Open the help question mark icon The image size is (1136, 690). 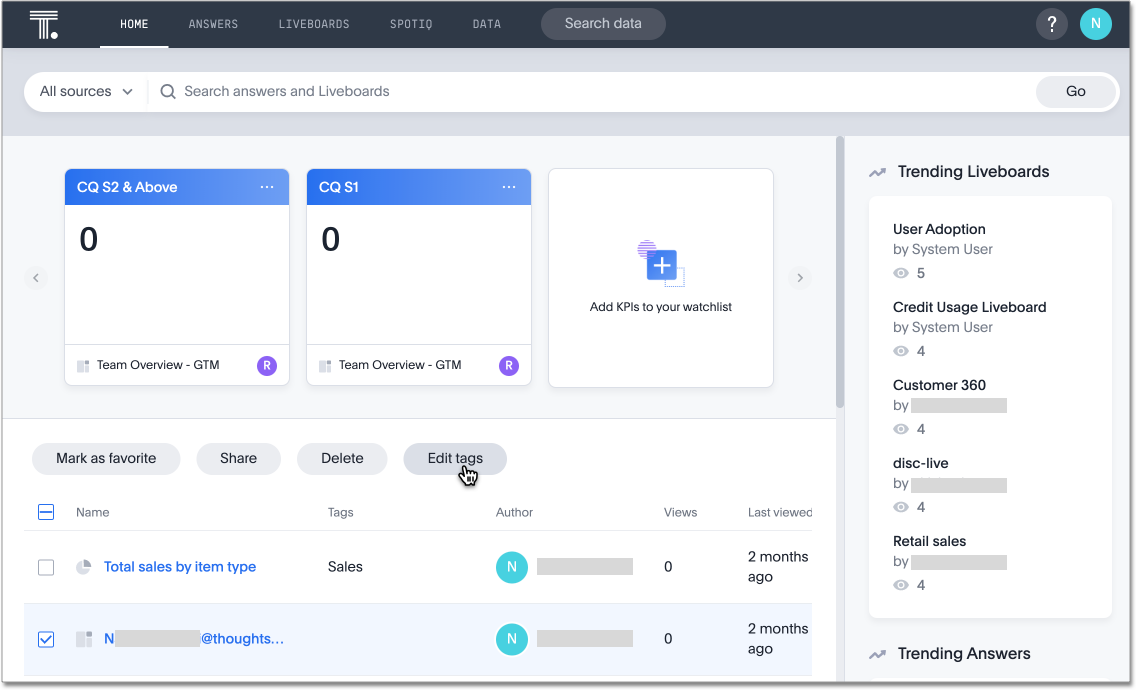1052,23
